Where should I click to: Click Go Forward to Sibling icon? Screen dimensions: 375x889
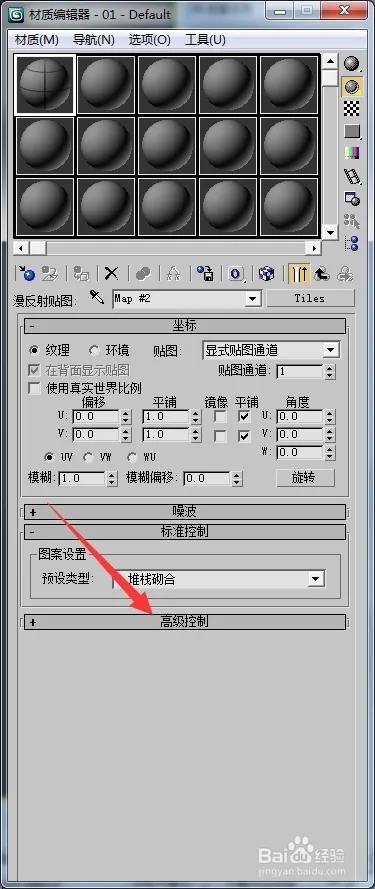pos(345,274)
